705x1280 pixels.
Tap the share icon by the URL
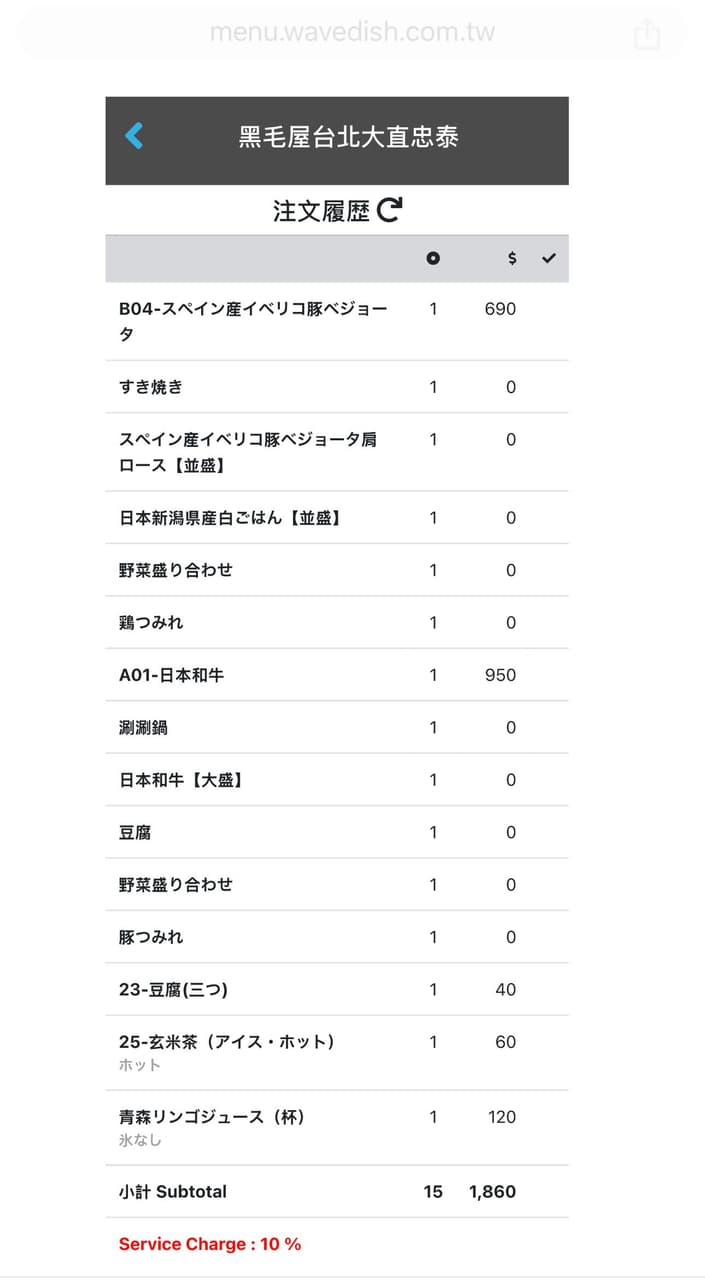(647, 34)
